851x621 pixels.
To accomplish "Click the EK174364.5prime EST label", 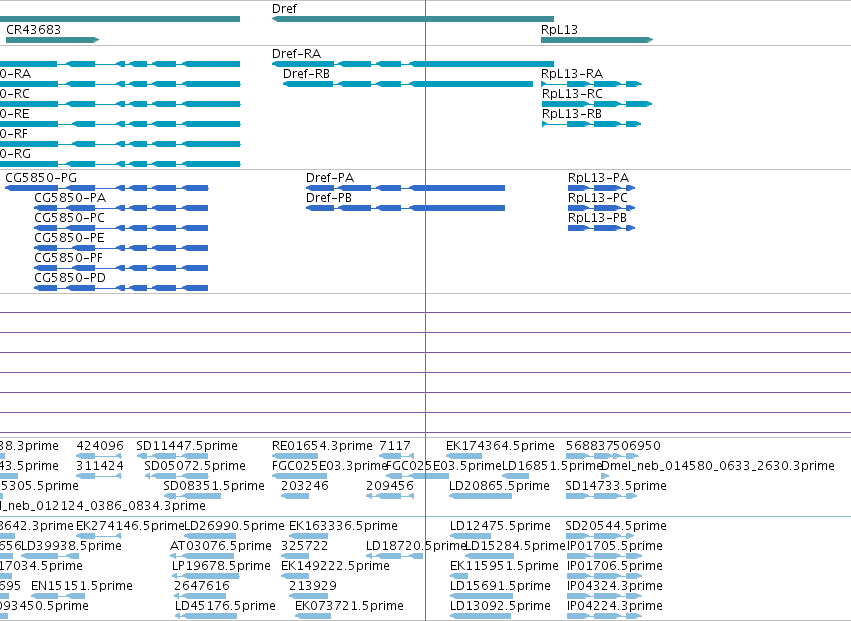I will (500, 446).
